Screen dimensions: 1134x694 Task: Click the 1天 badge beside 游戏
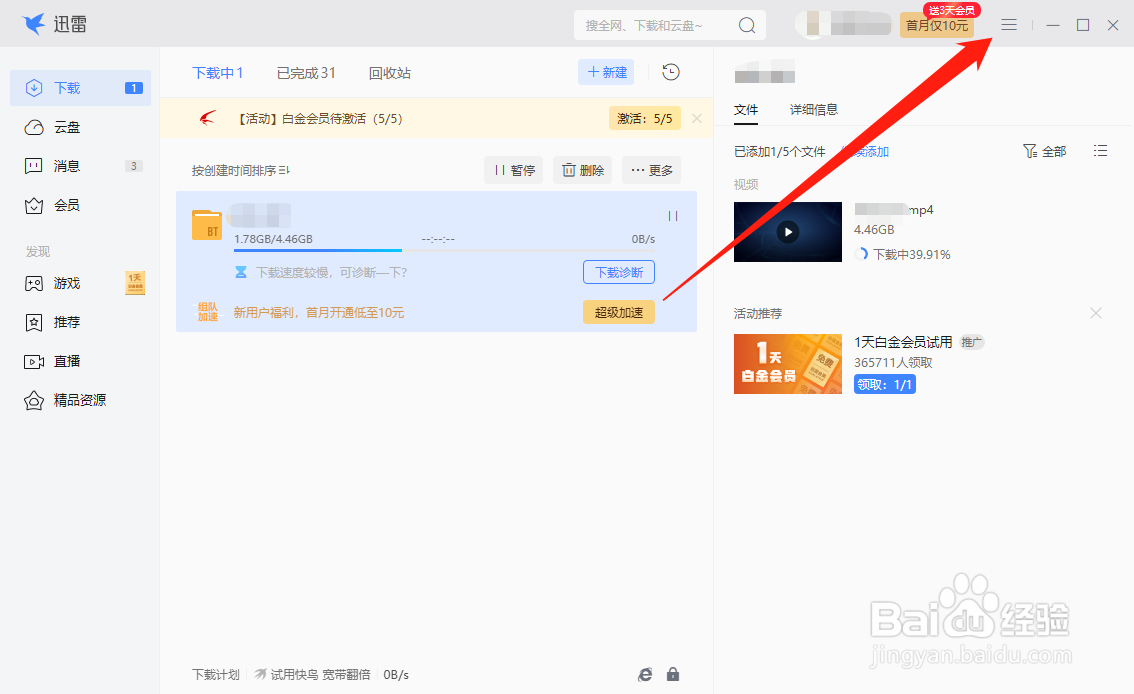point(135,283)
